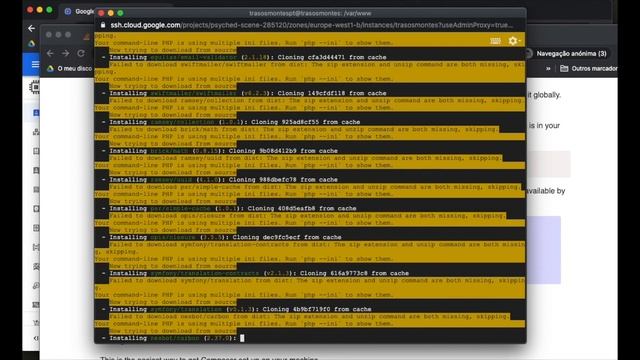This screenshot has height=360, width=640.
Task: Click the line 'Cloning cfa3d44471 from cache'
Action: point(332,58)
